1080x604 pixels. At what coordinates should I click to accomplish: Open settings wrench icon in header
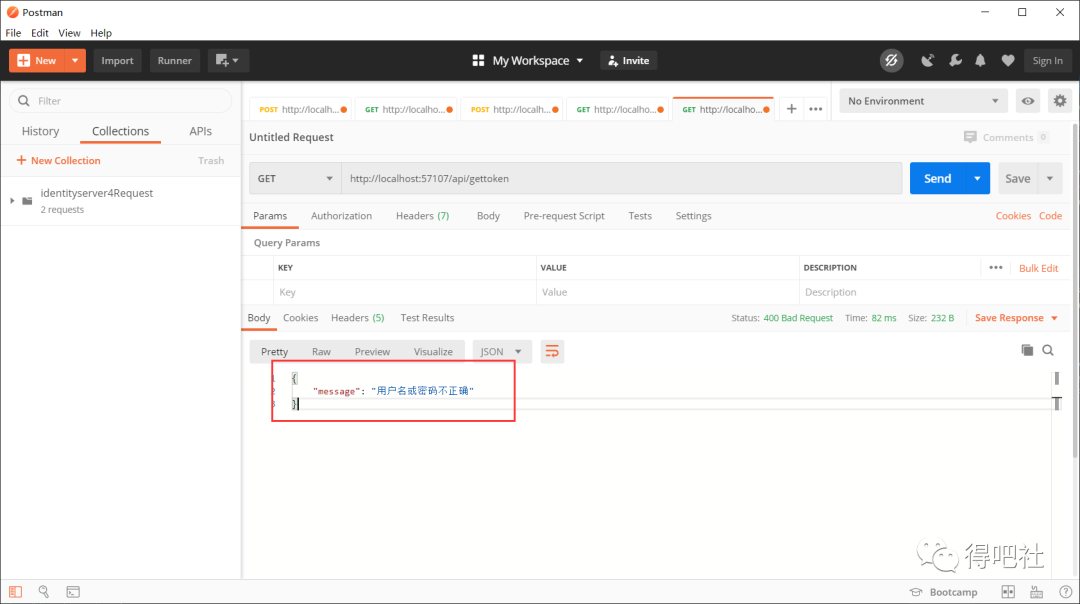pos(955,61)
